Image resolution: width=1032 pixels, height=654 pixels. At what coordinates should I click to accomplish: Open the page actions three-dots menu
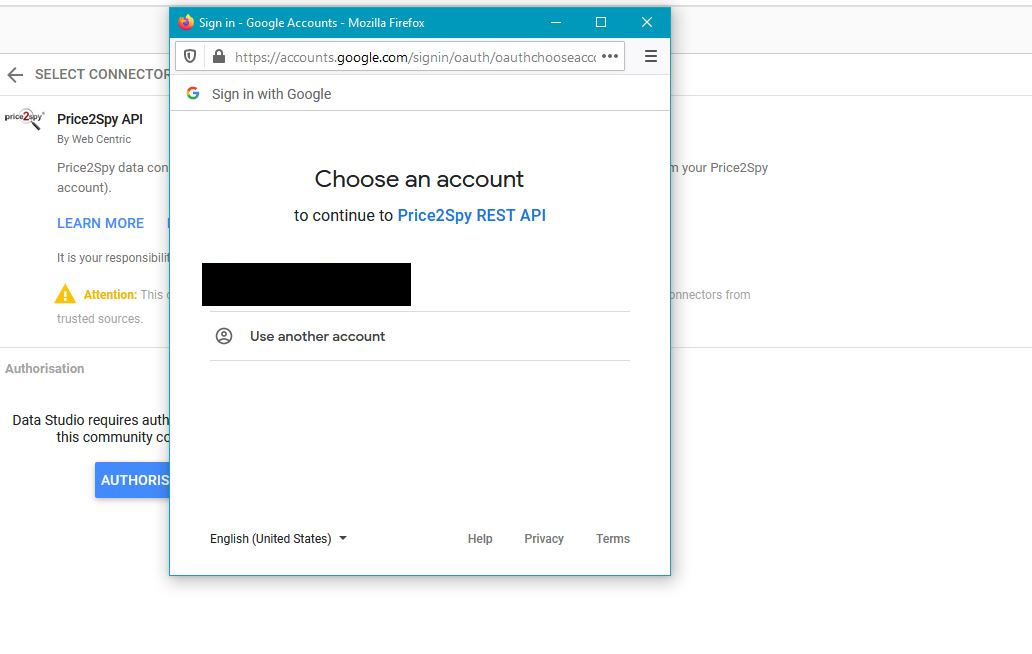click(x=610, y=57)
